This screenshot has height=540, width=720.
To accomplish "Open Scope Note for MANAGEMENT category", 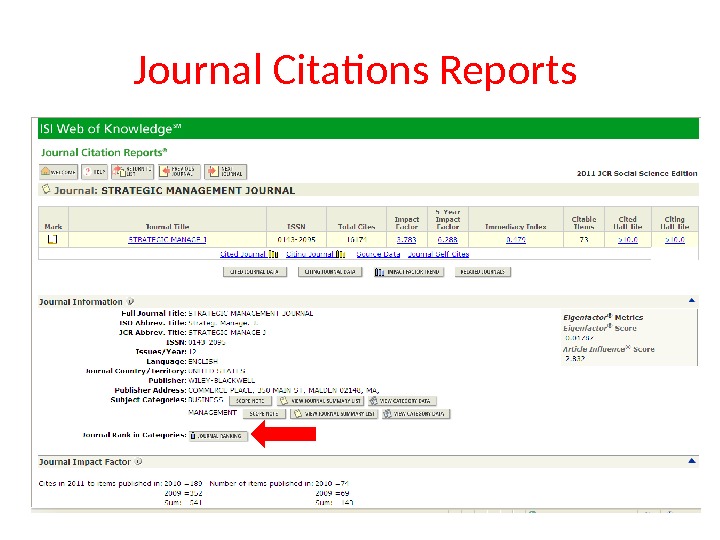I will (264, 414).
